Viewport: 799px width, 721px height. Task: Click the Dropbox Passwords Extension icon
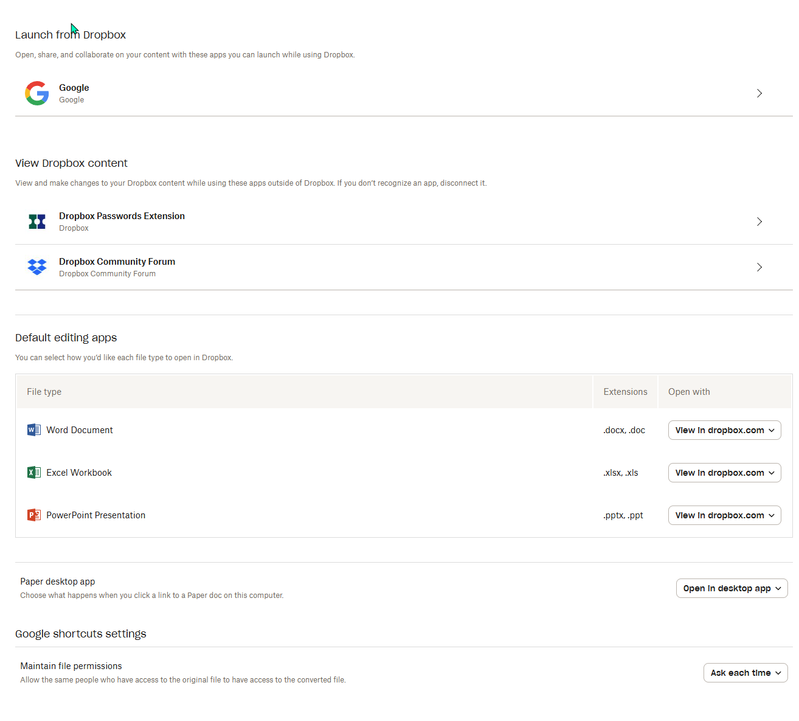pyautogui.click(x=37, y=222)
